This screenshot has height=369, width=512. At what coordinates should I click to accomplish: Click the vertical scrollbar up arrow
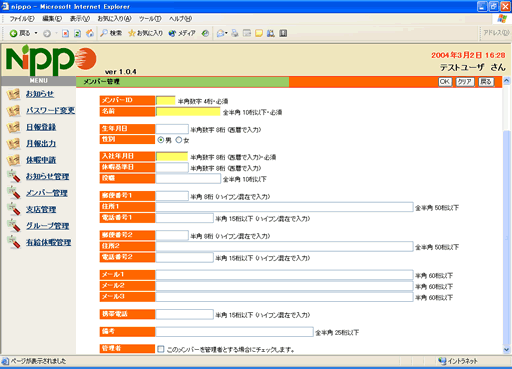pos(507,81)
